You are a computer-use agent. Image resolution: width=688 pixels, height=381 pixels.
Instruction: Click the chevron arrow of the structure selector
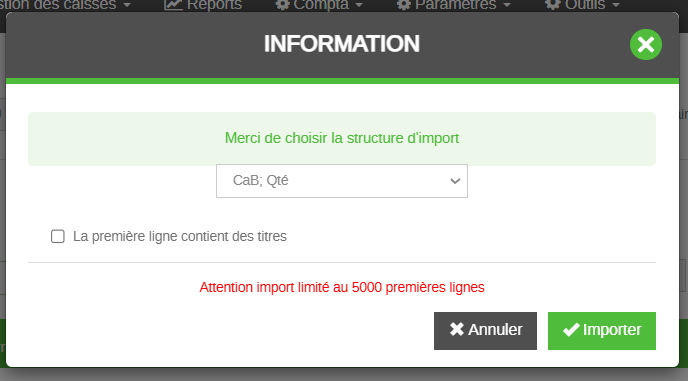click(455, 181)
